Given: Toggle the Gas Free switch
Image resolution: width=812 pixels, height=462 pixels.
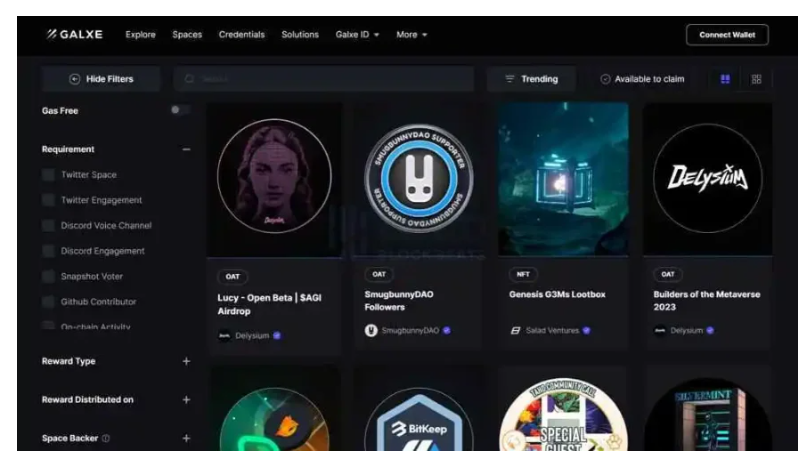Looking at the screenshot, I should coord(180,110).
